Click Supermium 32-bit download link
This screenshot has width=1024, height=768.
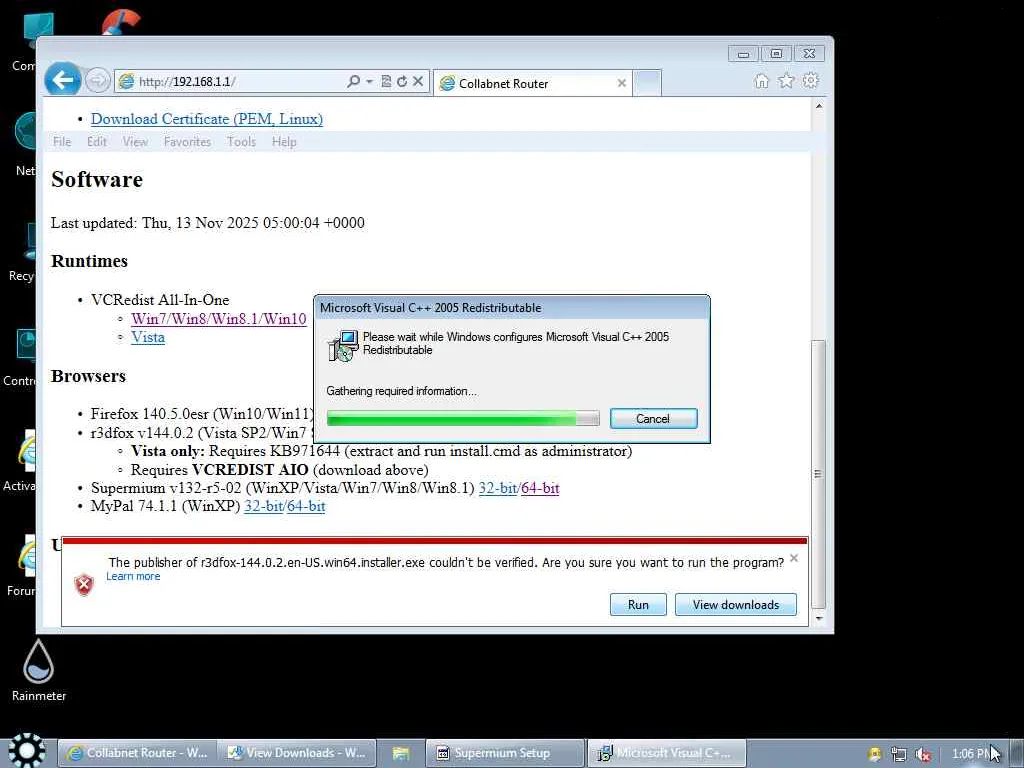(x=498, y=488)
